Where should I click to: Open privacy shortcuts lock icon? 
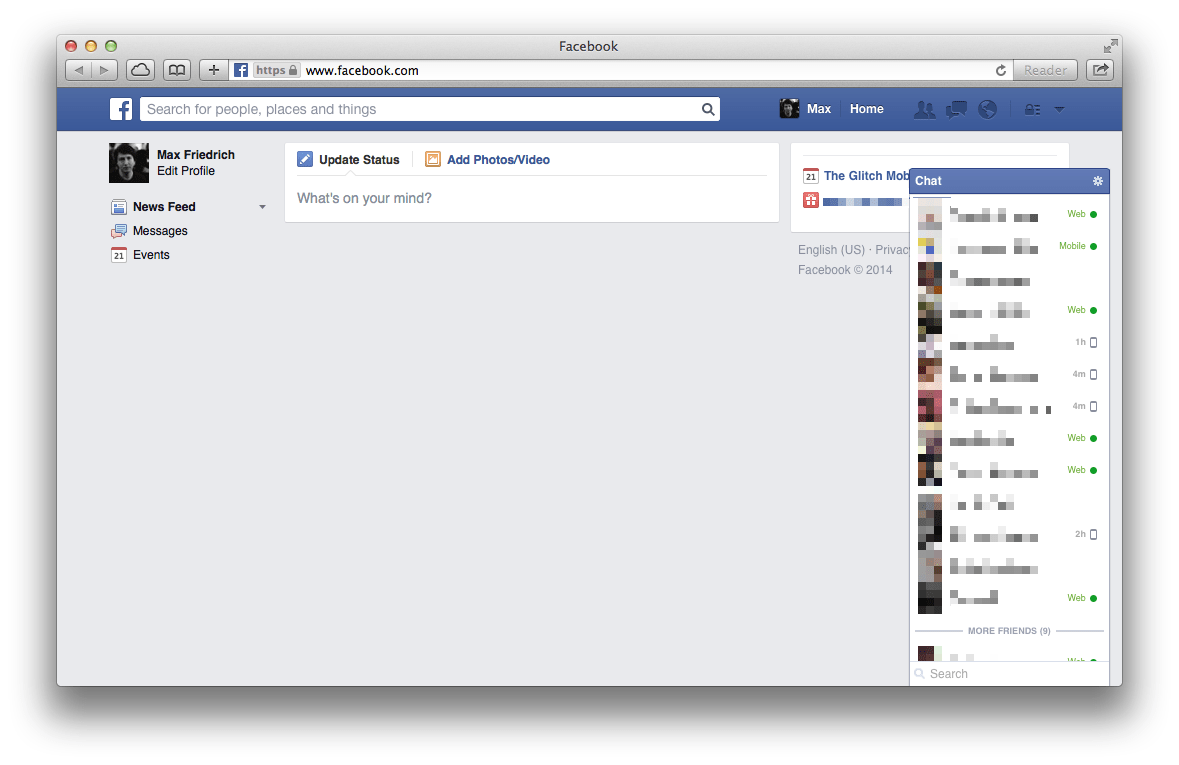click(x=1031, y=109)
